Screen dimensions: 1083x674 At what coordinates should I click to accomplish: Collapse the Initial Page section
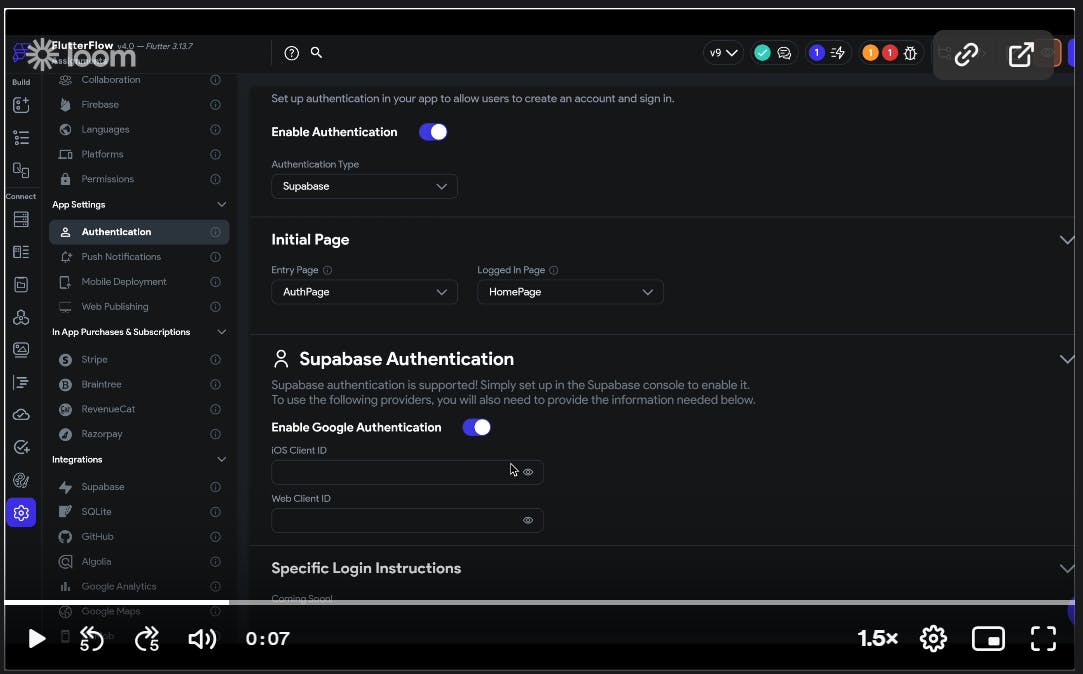[x=1066, y=240]
